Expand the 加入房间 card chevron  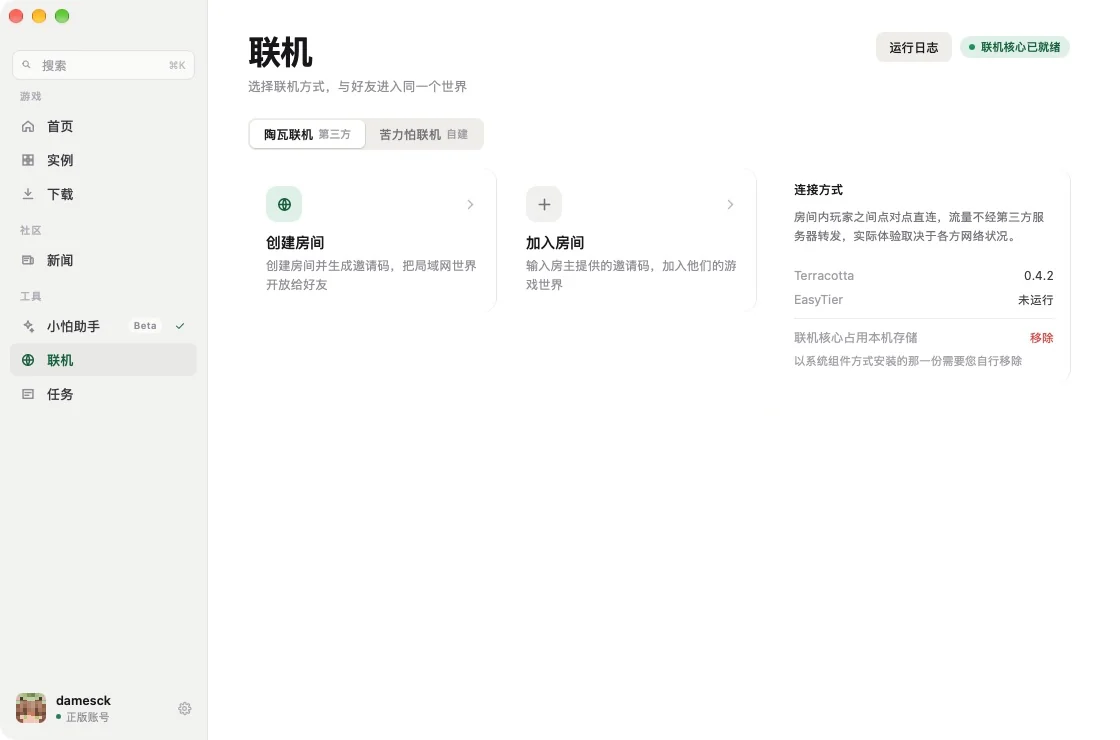[x=730, y=204]
